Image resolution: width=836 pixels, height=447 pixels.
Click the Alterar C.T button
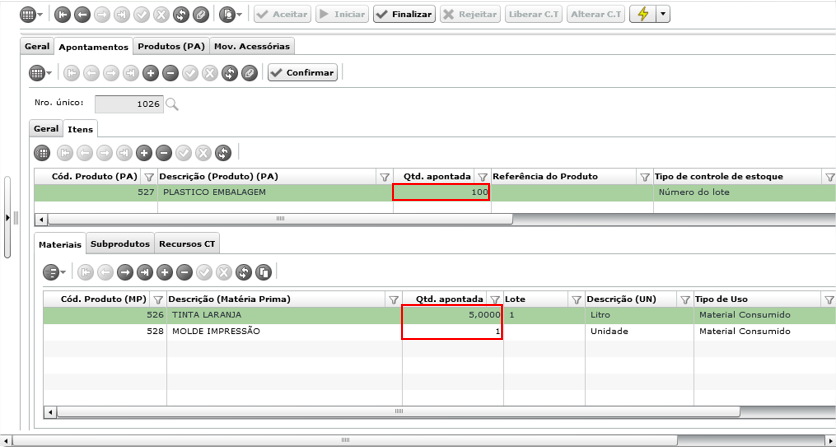596,15
